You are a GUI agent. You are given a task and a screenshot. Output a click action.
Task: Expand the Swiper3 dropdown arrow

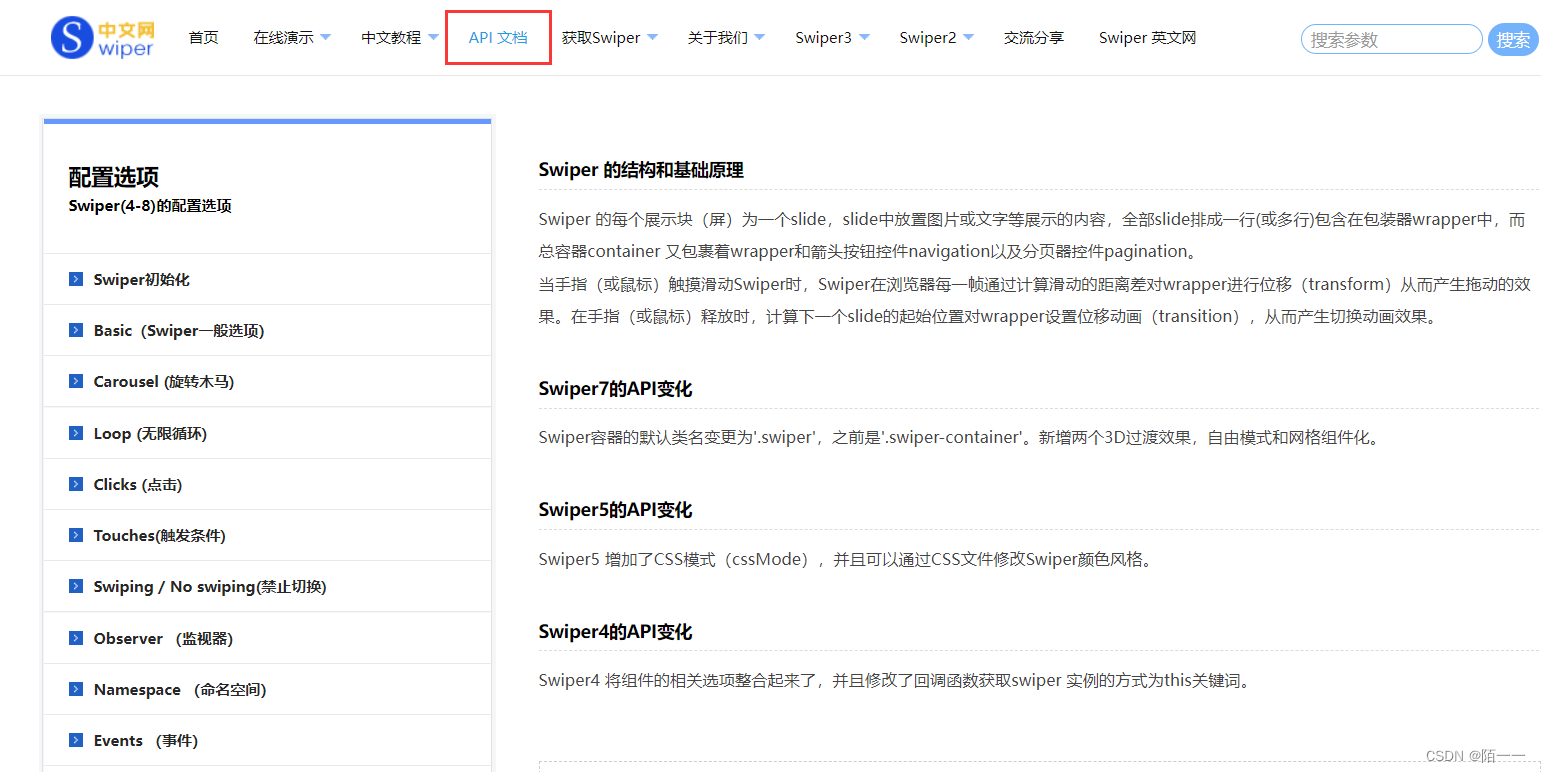[x=864, y=38]
